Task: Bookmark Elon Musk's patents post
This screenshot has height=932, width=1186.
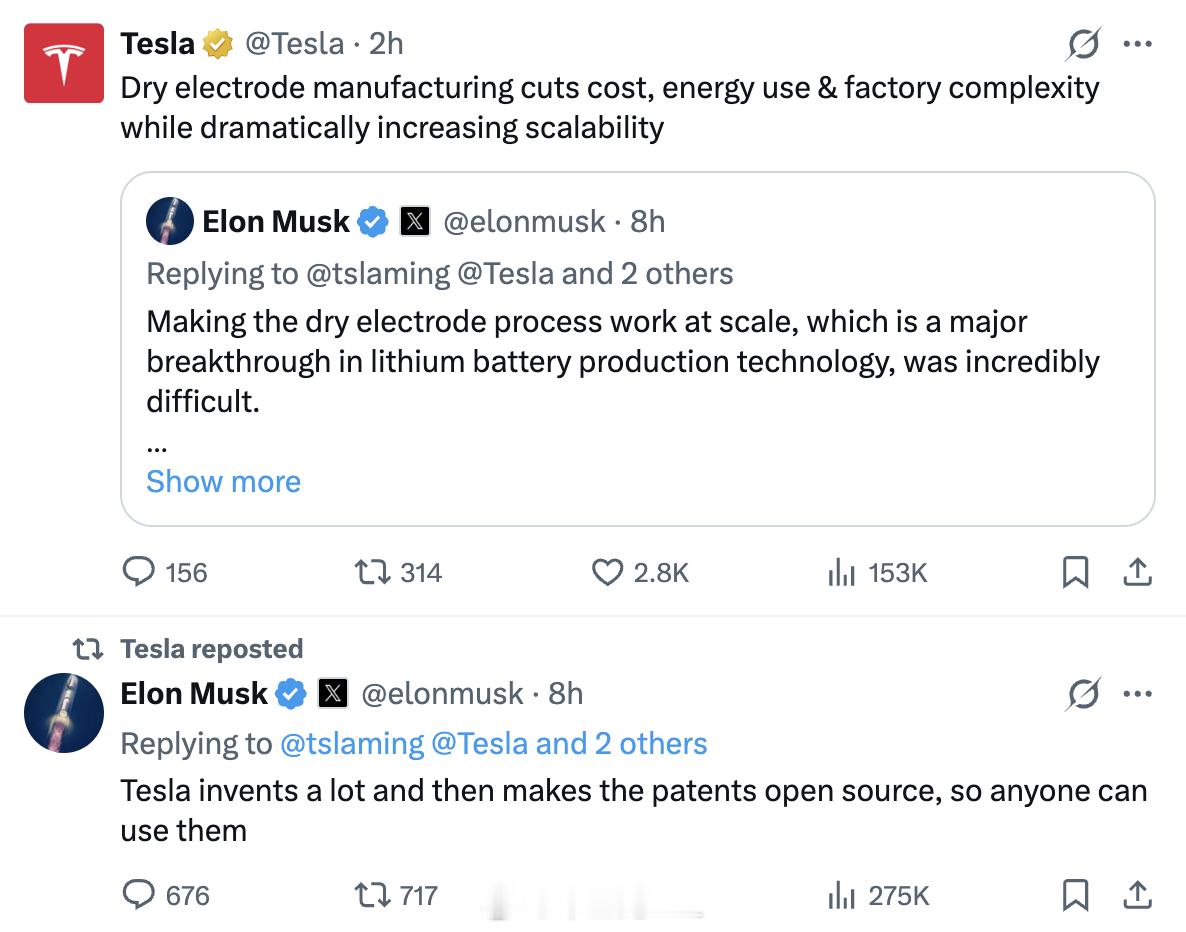Action: pyautogui.click(x=1075, y=894)
